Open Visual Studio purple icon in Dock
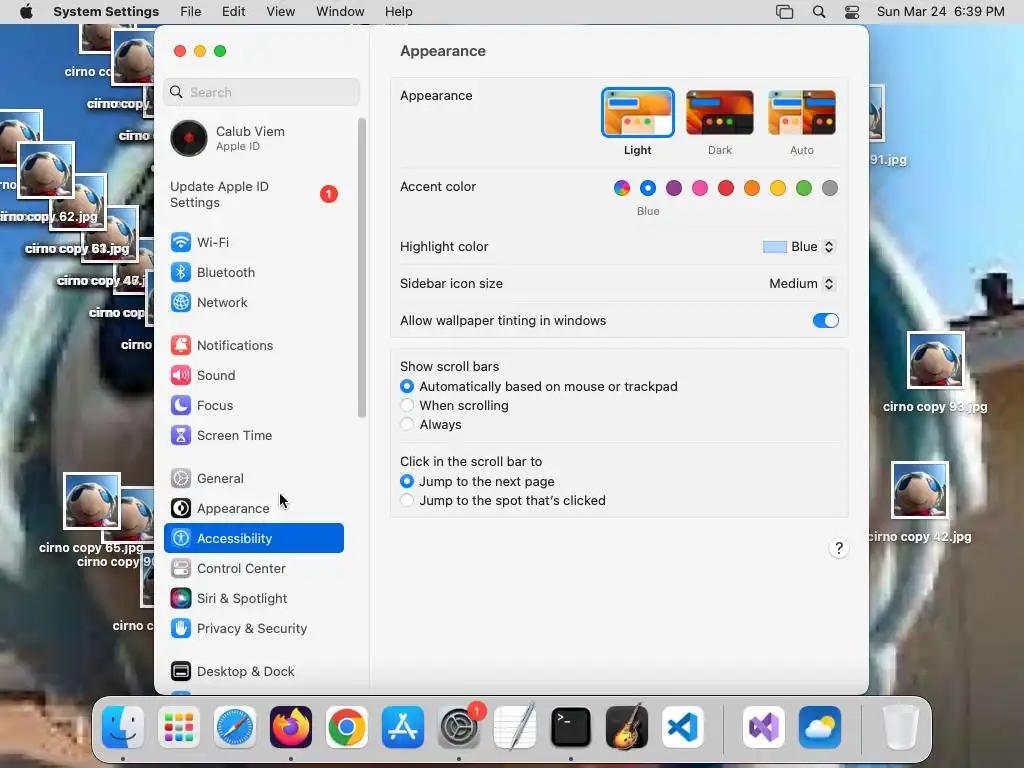 763,727
